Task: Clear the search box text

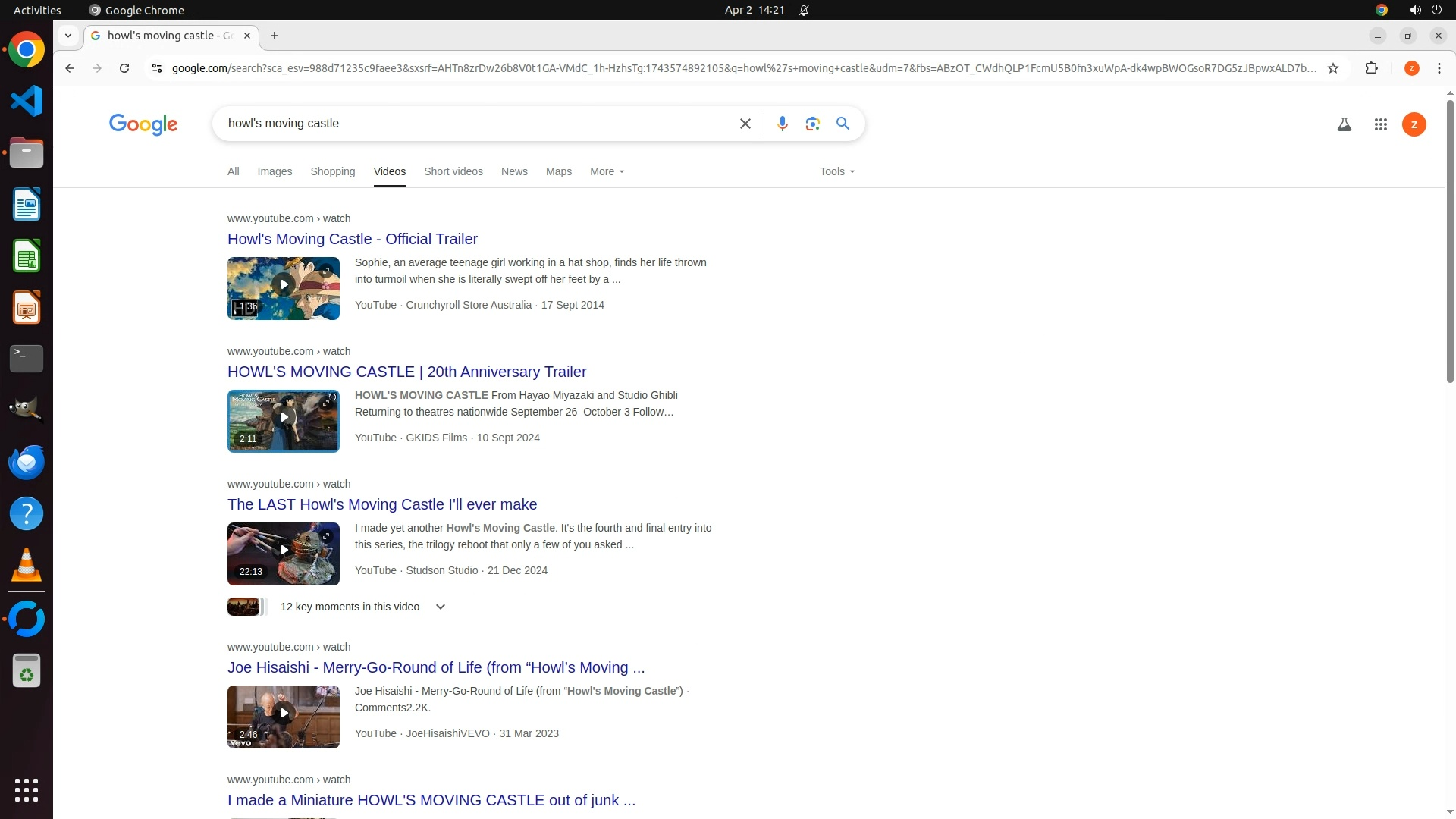Action: 745,124
